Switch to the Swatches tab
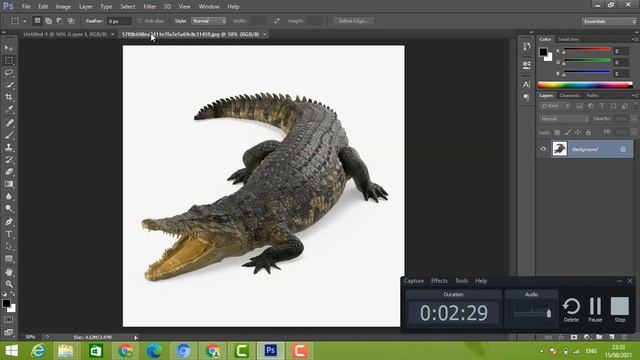 click(x=569, y=39)
